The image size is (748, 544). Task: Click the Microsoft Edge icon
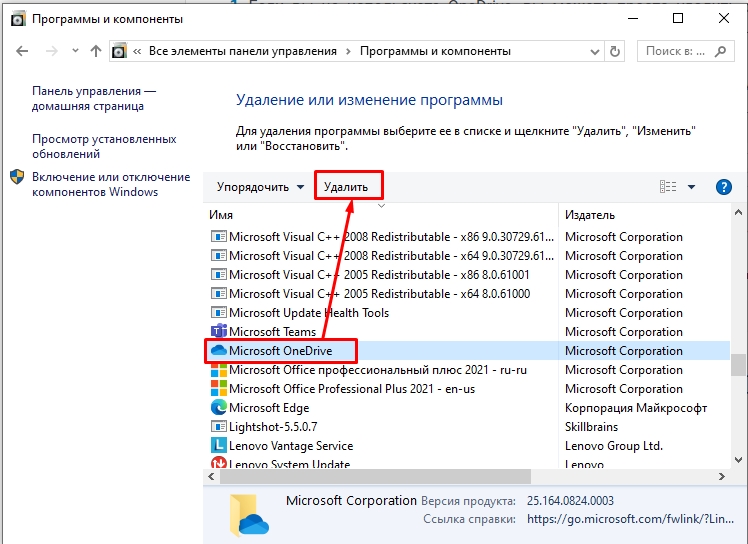[x=219, y=408]
